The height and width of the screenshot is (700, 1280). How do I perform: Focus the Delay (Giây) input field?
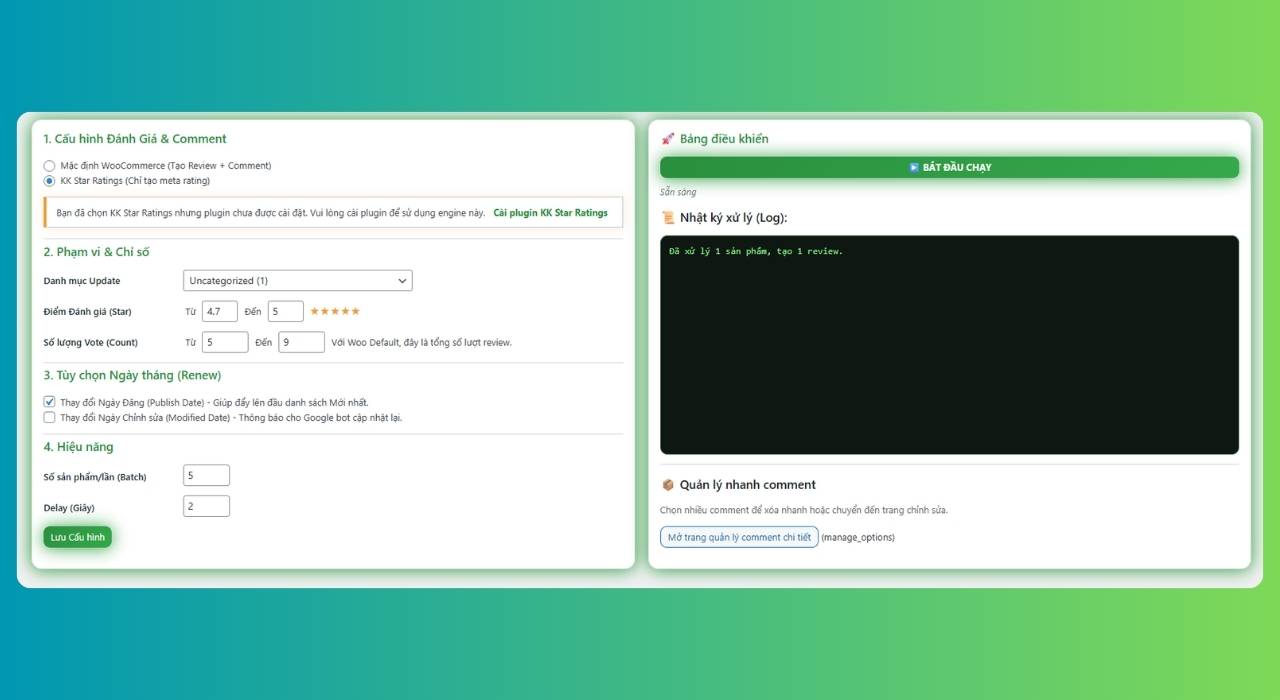[x=206, y=507]
